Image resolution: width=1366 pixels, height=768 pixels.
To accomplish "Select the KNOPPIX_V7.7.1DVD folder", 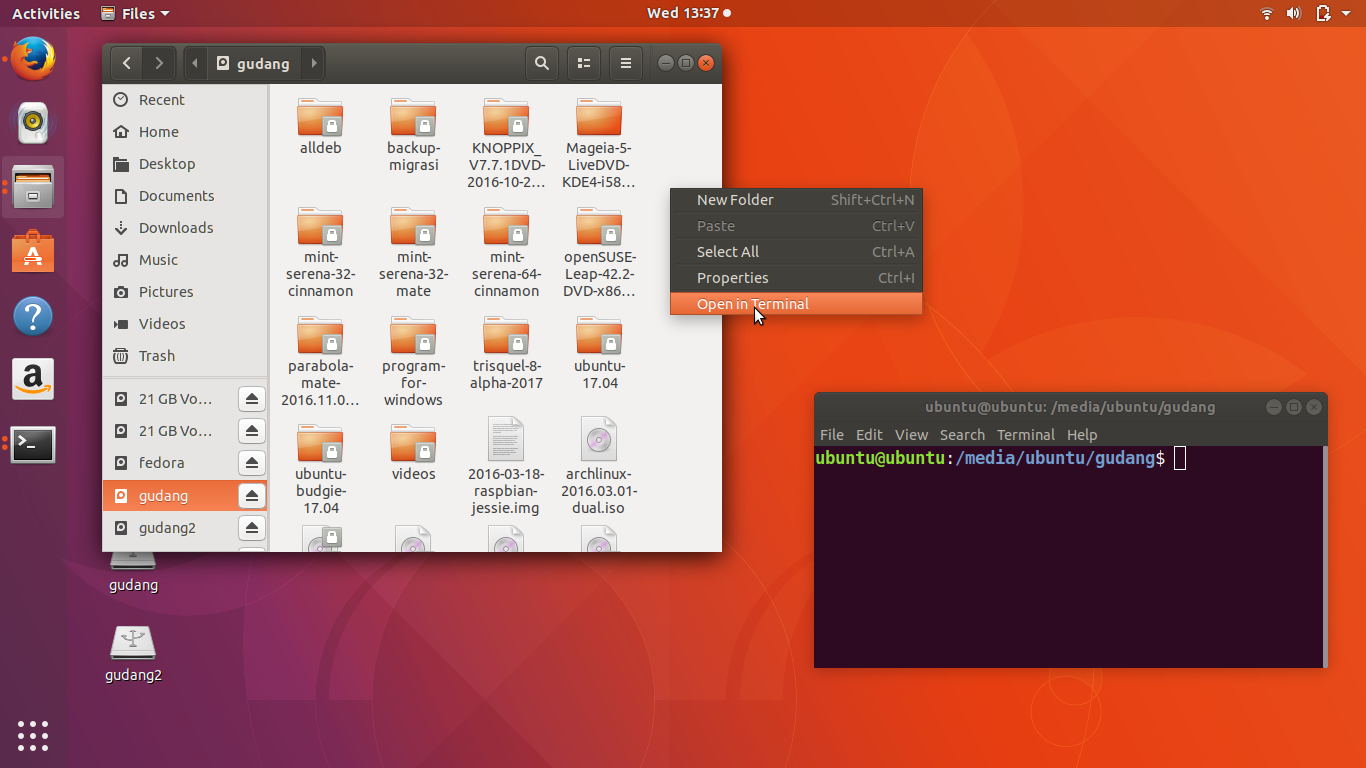I will tap(506, 144).
